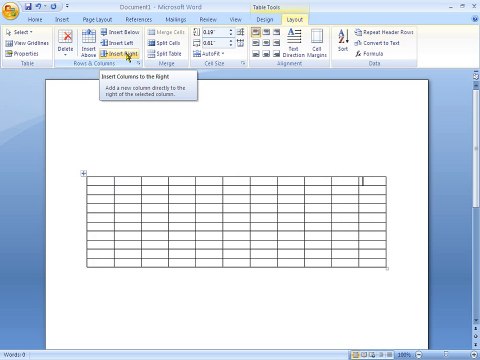Switch to Web Layout view
Screen dimensions: 480x360
click(x=372, y=355)
